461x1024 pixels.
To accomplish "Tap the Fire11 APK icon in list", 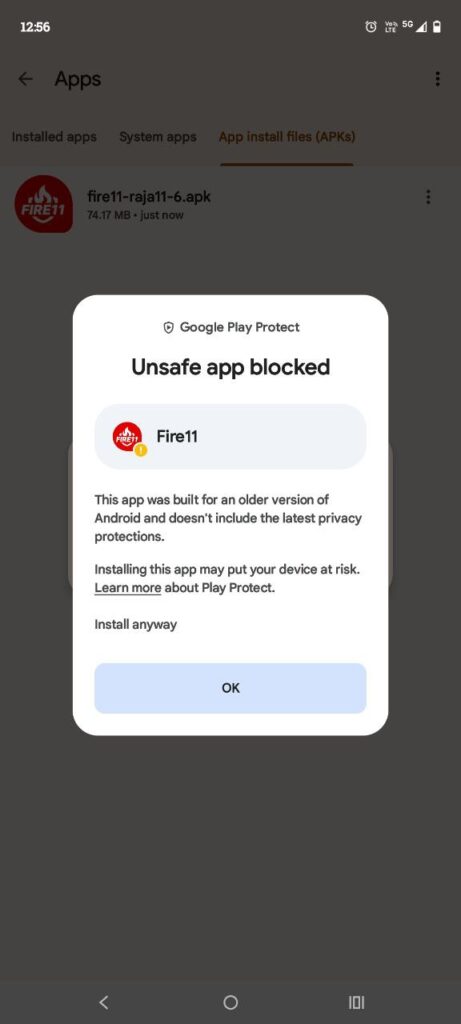I will 44,204.
